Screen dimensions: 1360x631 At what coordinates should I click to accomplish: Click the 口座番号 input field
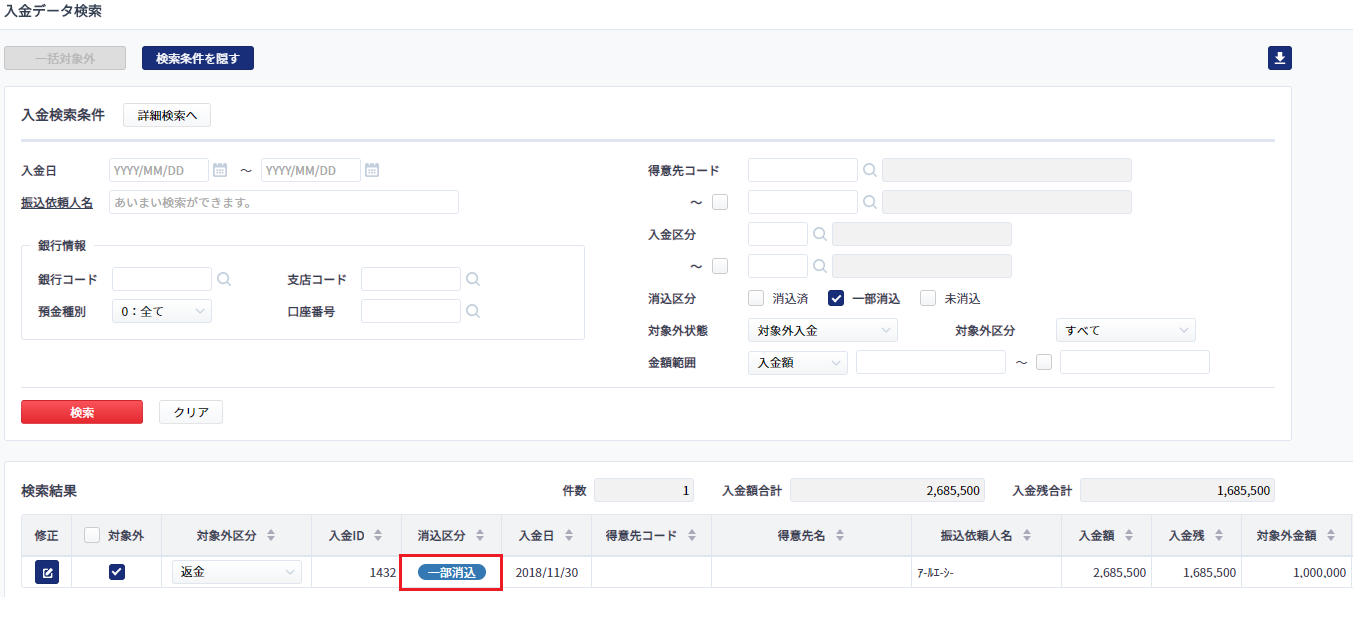(x=411, y=311)
